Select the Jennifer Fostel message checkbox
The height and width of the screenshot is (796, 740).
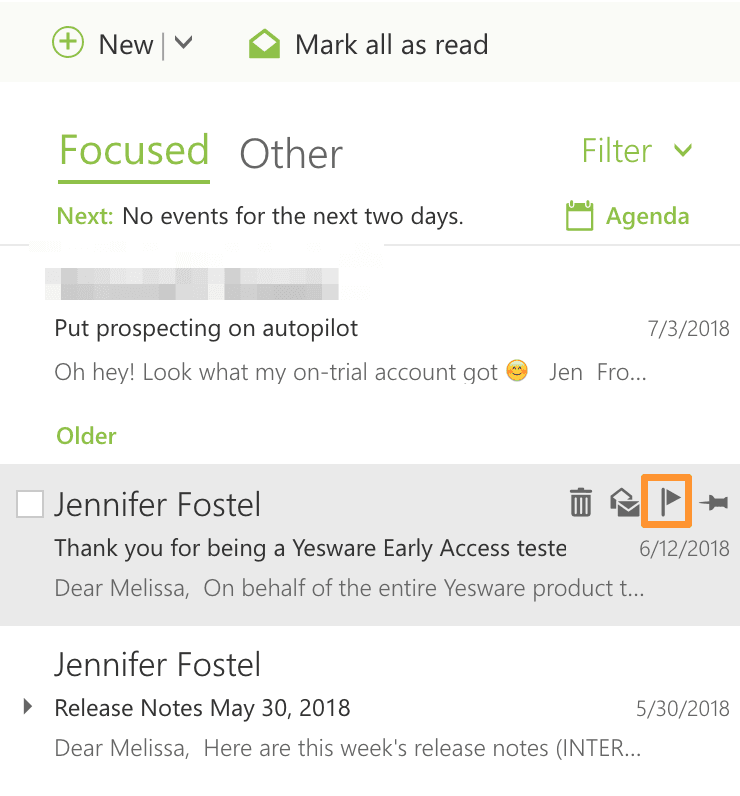pyautogui.click(x=30, y=505)
